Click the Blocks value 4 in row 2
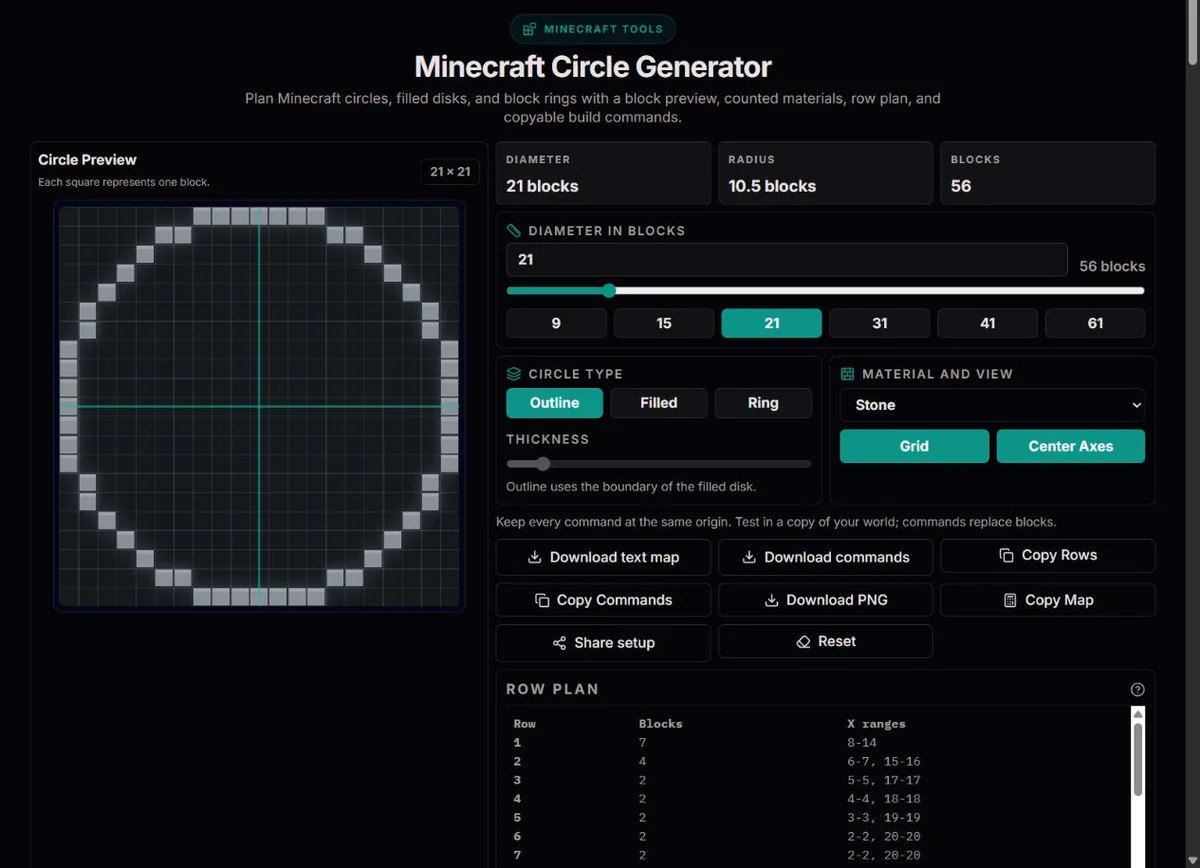This screenshot has height=868, width=1200. pyautogui.click(x=642, y=761)
